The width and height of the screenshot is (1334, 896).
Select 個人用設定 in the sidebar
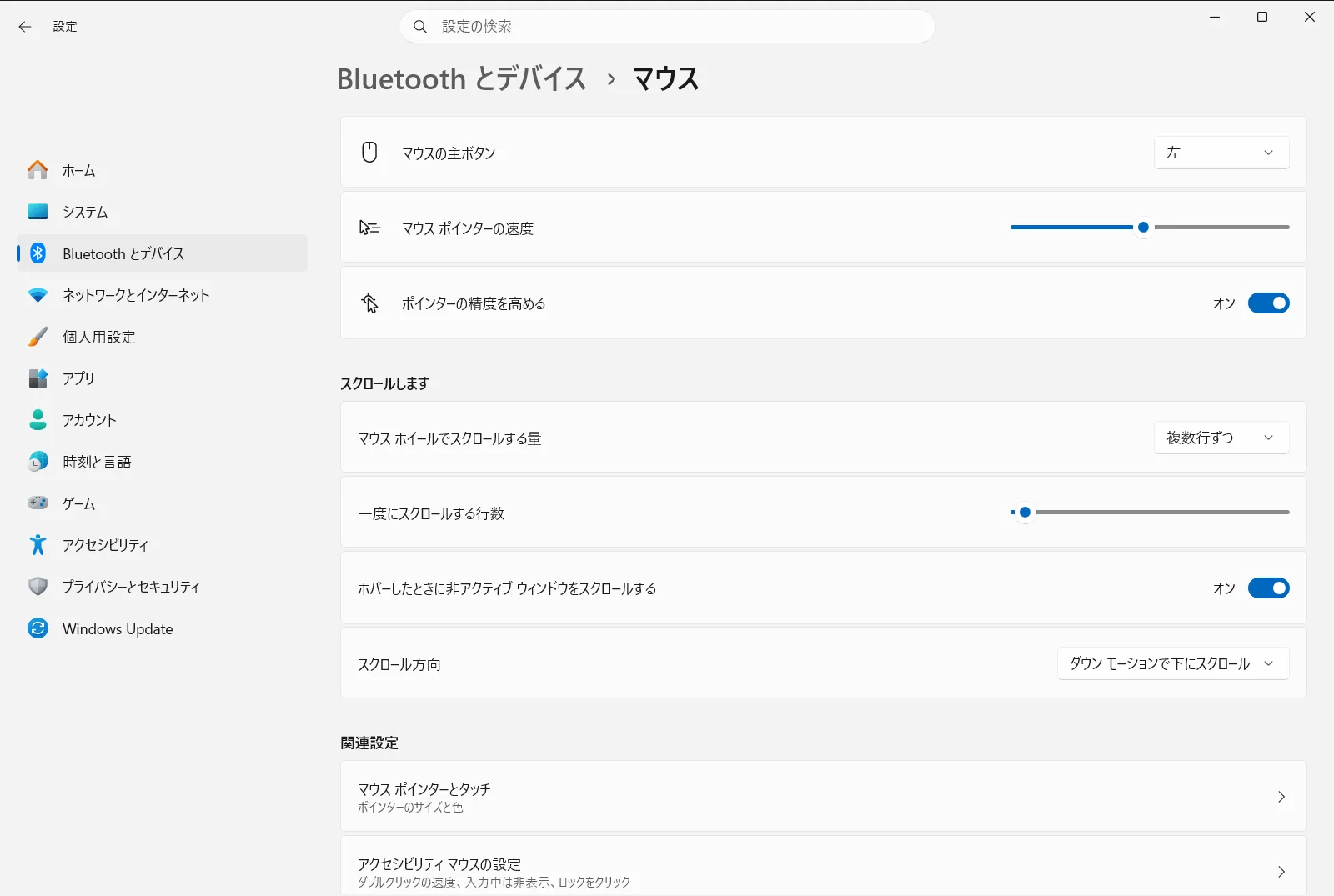coord(162,337)
